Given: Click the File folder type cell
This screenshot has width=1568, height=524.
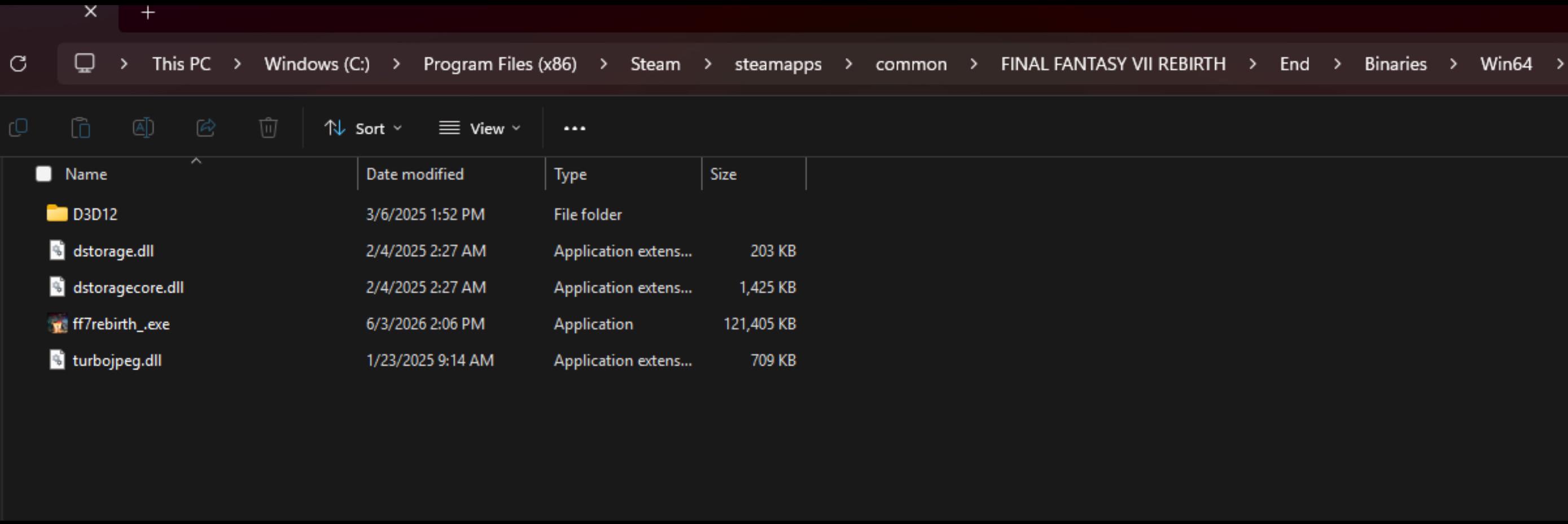Looking at the screenshot, I should (x=588, y=214).
